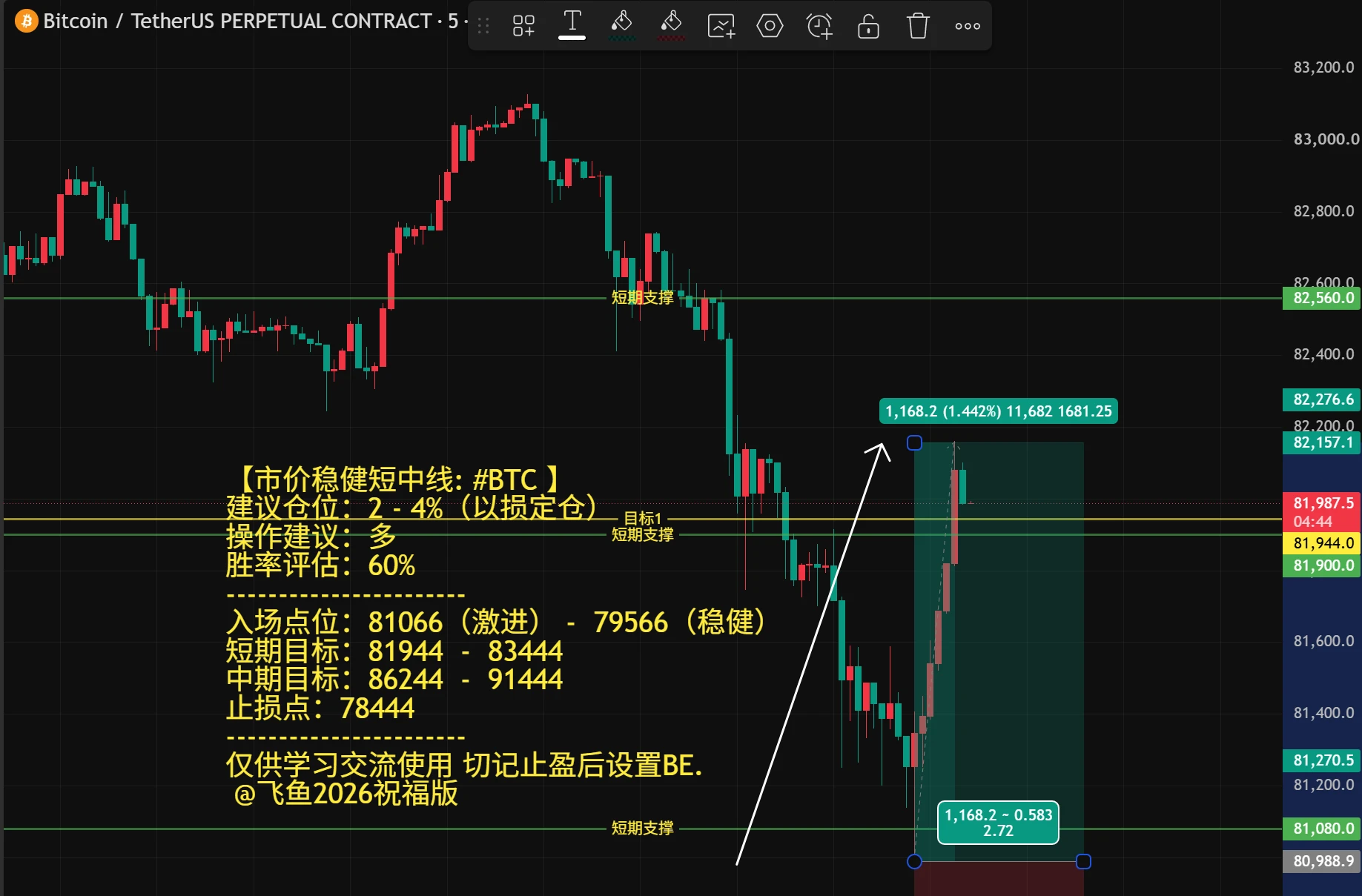Select the yellow 81,944.0 price label
The width and height of the screenshot is (1362, 896).
(x=1323, y=543)
